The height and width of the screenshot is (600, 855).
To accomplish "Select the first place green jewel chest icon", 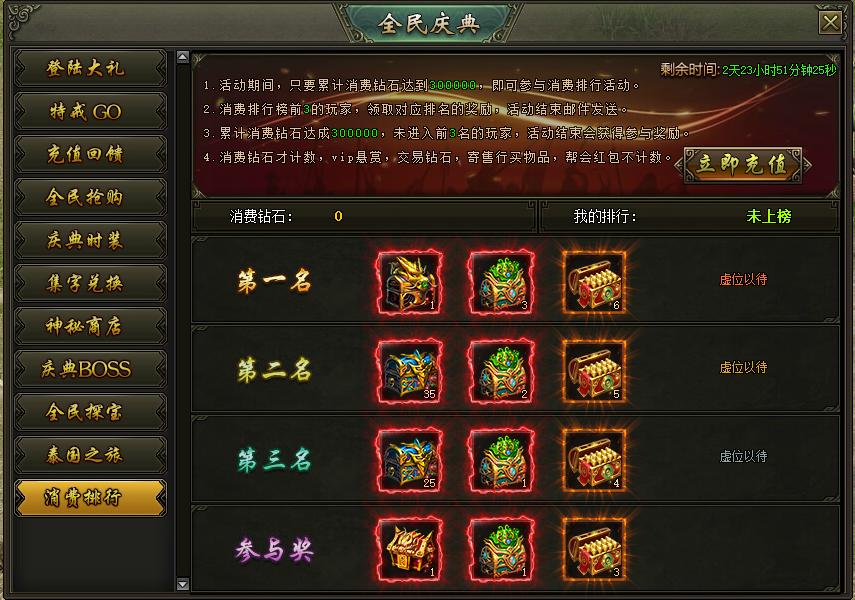I will [x=502, y=283].
